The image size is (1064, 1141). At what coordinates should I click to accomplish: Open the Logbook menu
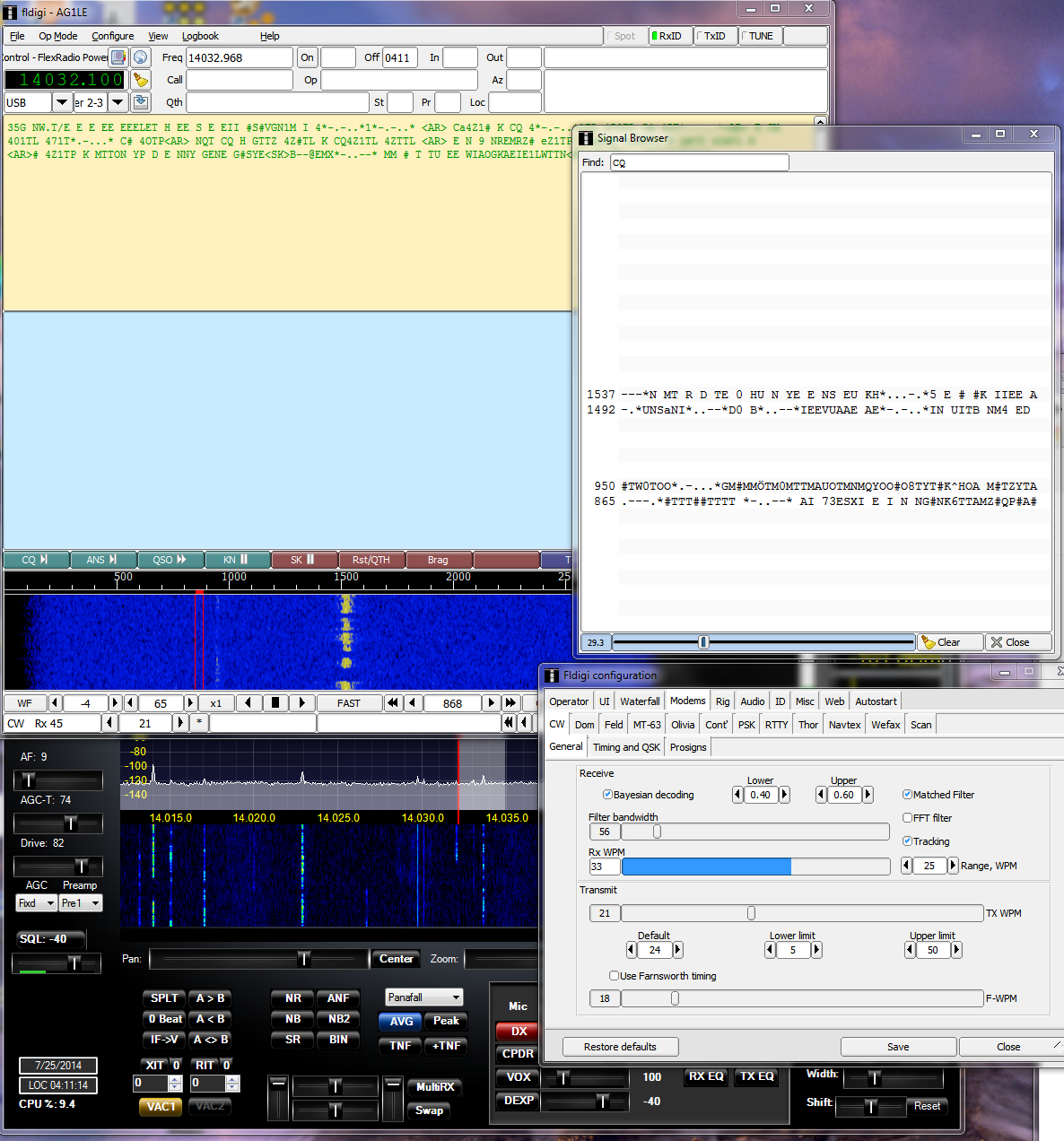(200, 36)
